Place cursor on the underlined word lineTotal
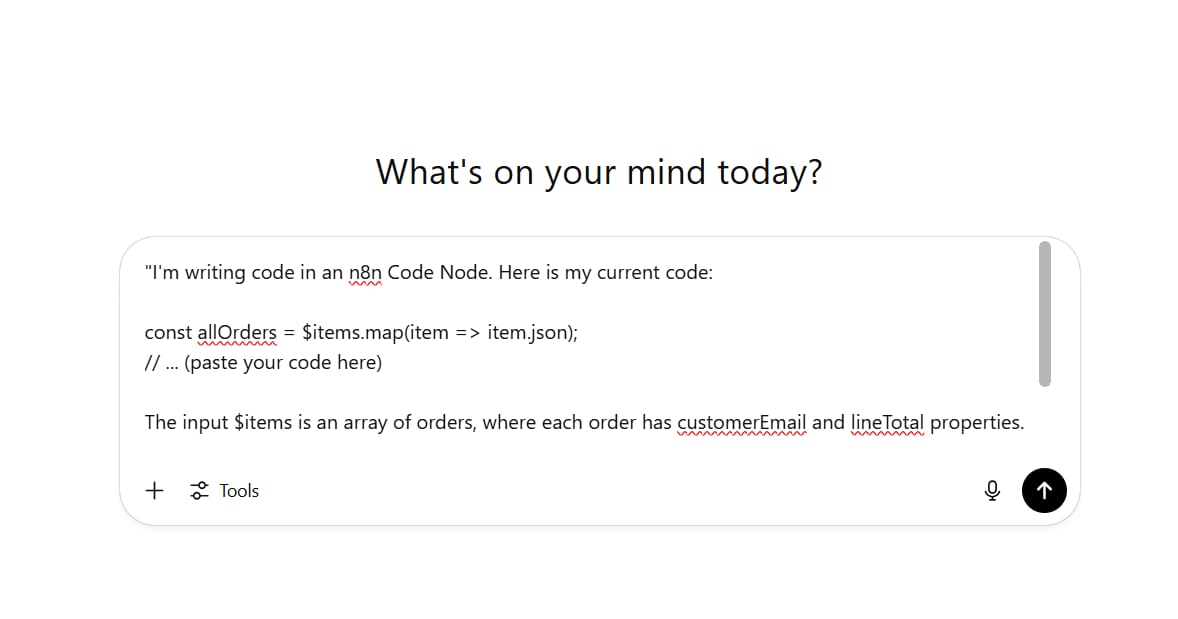This screenshot has width=1178, height=619. coord(887,422)
